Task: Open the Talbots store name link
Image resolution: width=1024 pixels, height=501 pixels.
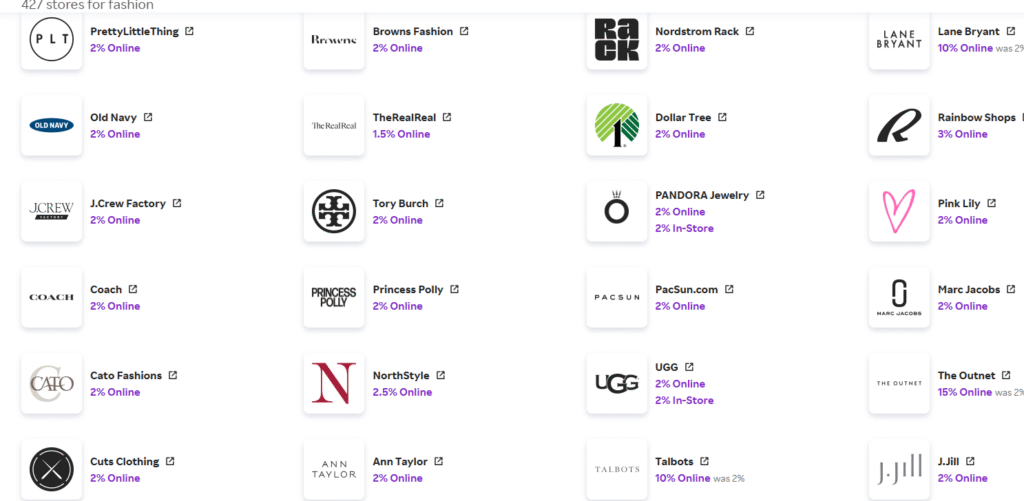Action: click(x=674, y=462)
